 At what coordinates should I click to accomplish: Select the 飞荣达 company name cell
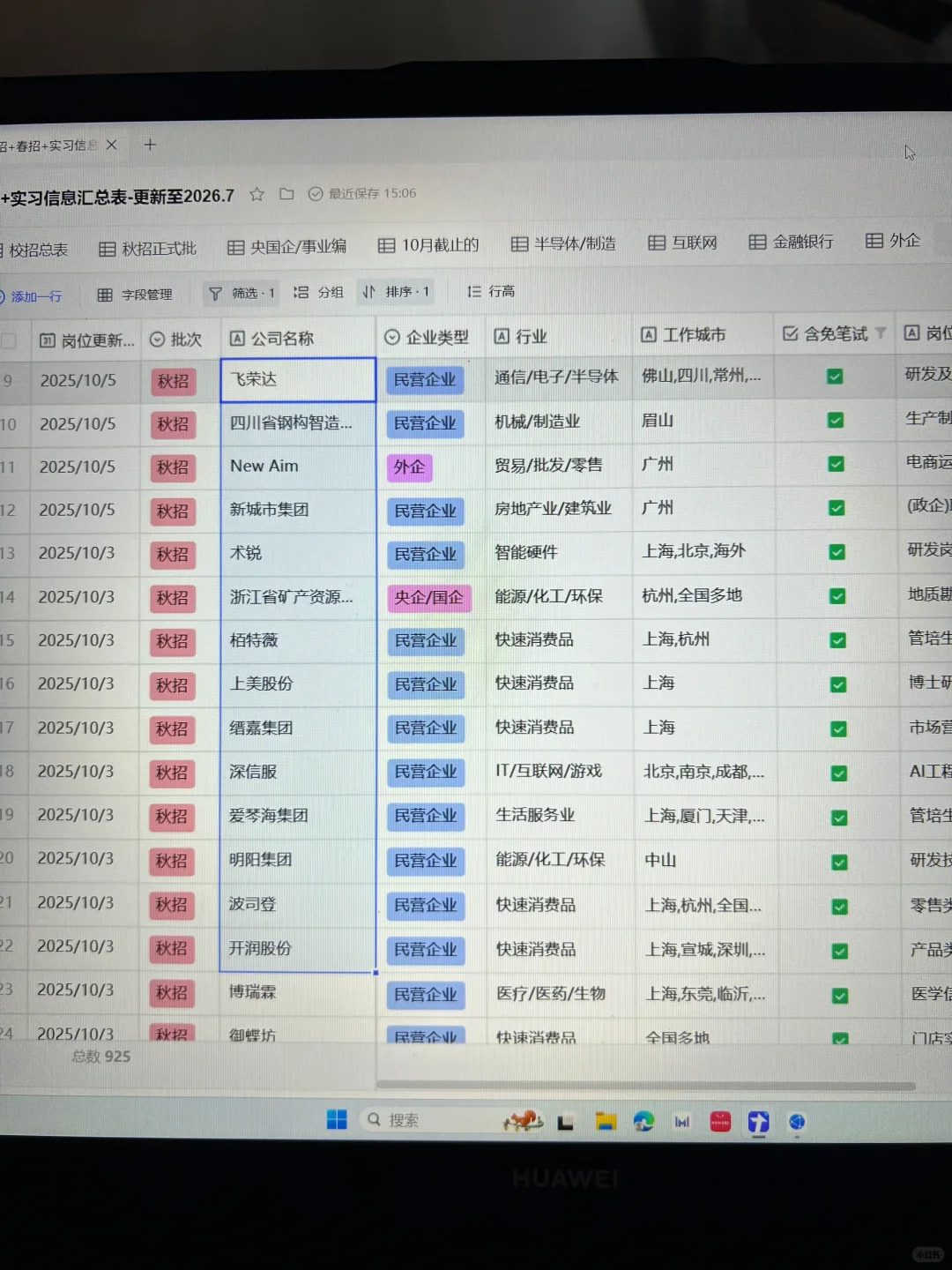(x=298, y=380)
